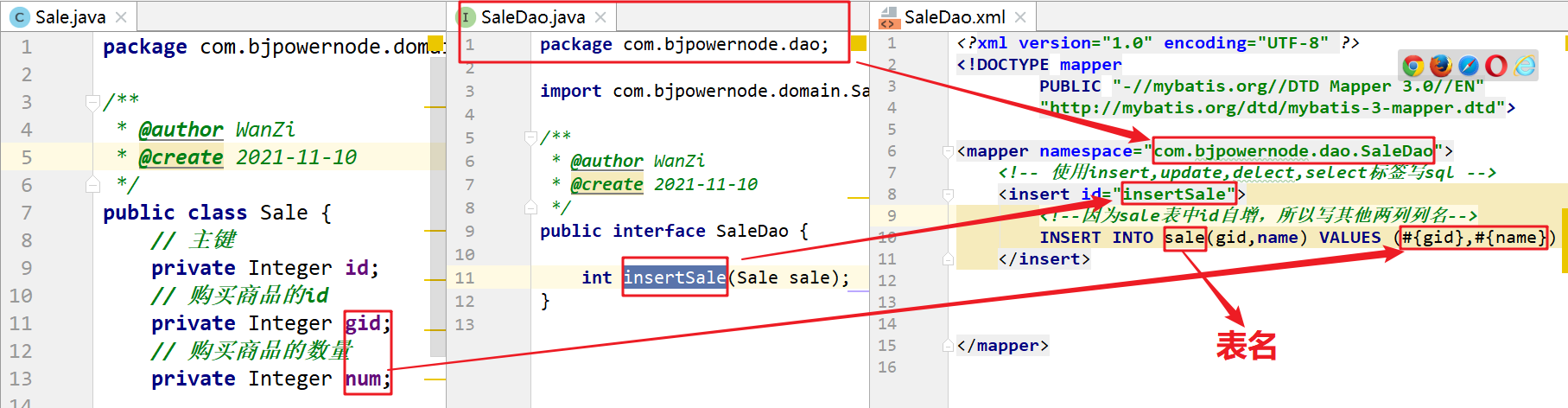Close the Sale.java tab

pos(121,17)
